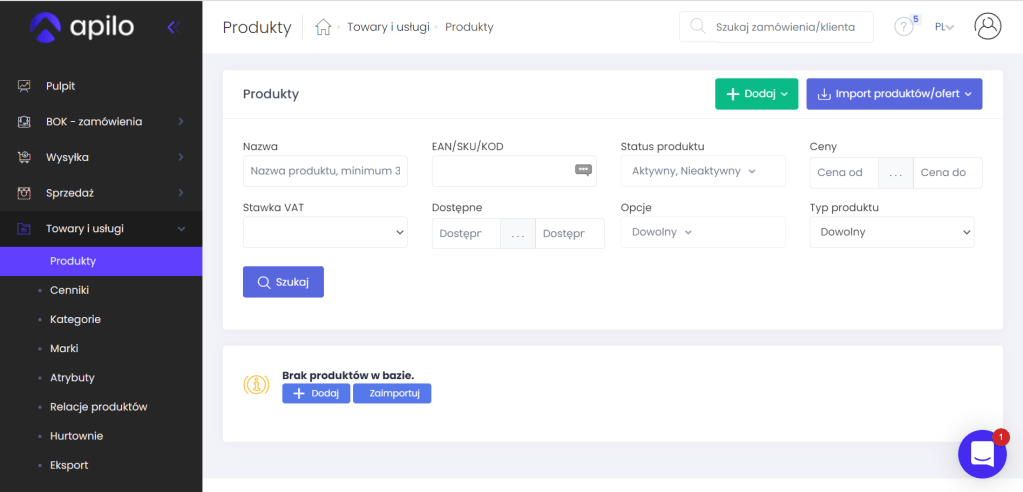Open the Typ produktu dropdown
The height and width of the screenshot is (492, 1023).
tap(892, 232)
